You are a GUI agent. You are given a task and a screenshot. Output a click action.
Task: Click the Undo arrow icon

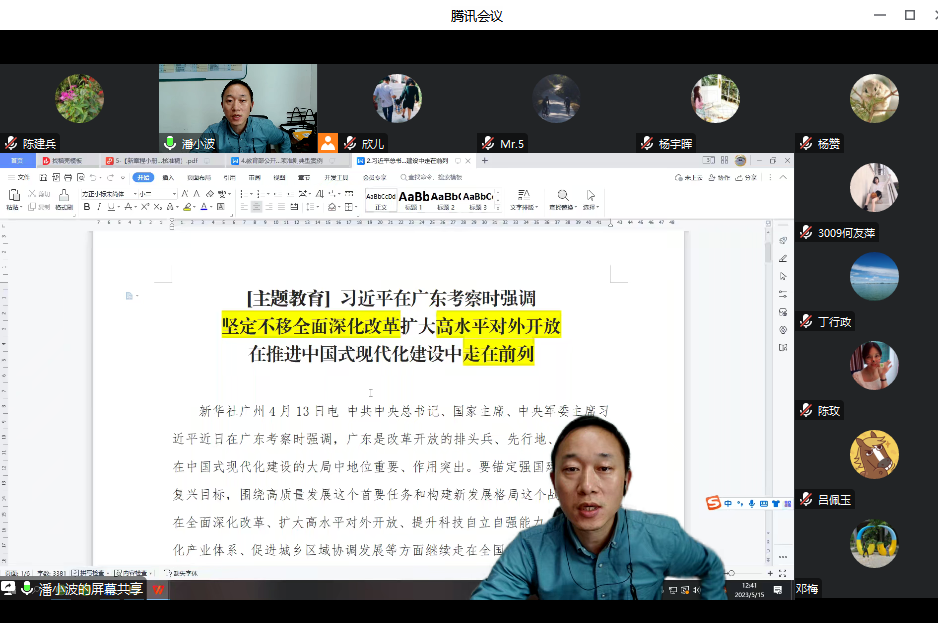93,178
